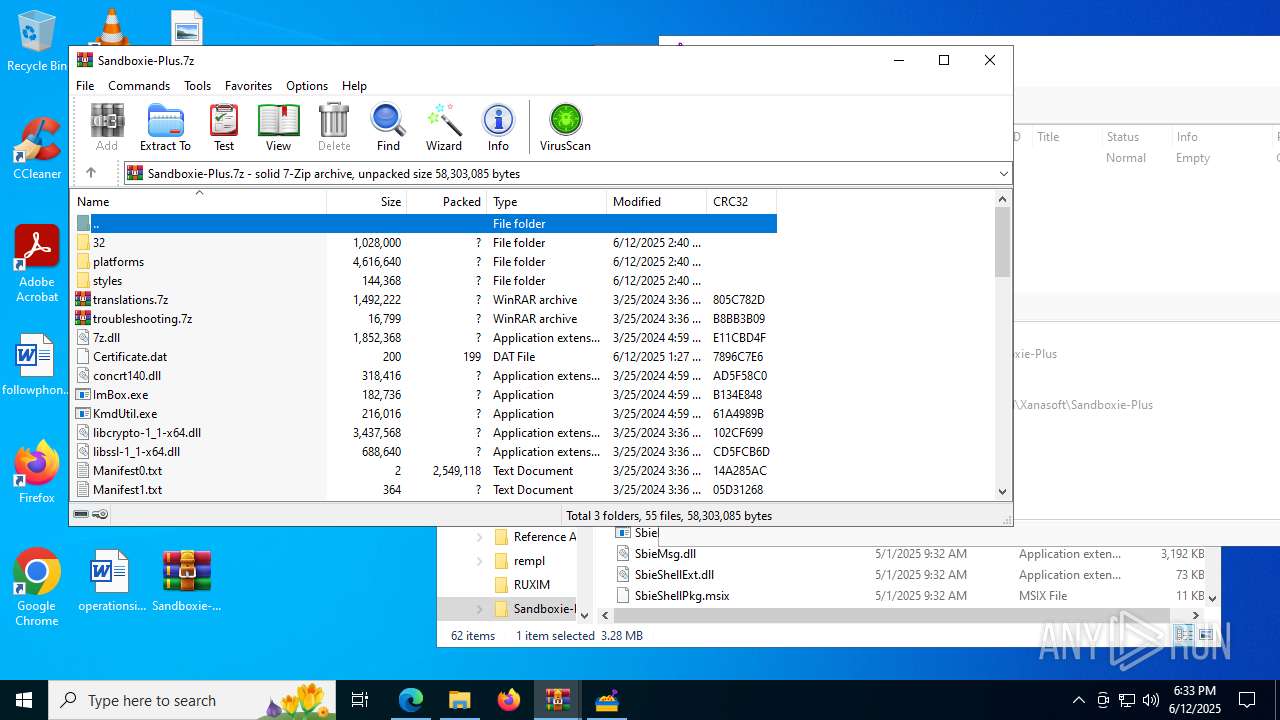Open Windows Start menu
The height and width of the screenshot is (720, 1280).
(24, 700)
